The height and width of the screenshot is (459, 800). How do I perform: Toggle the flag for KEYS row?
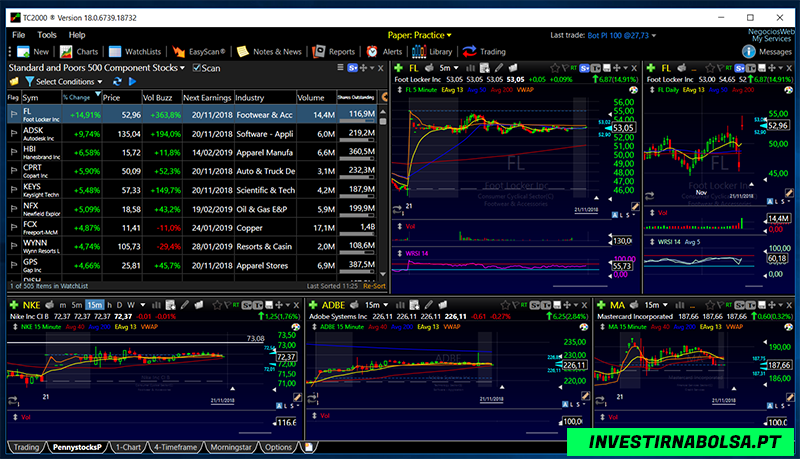(14, 190)
